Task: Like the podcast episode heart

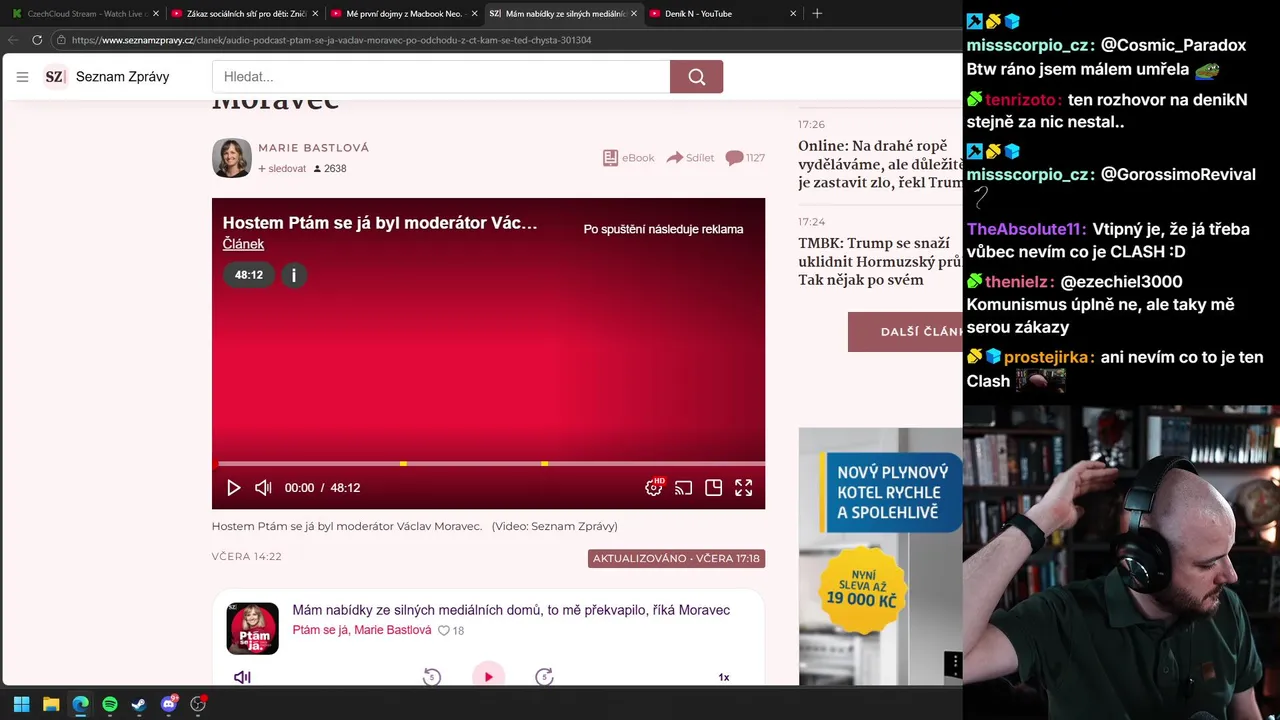Action: click(x=444, y=631)
